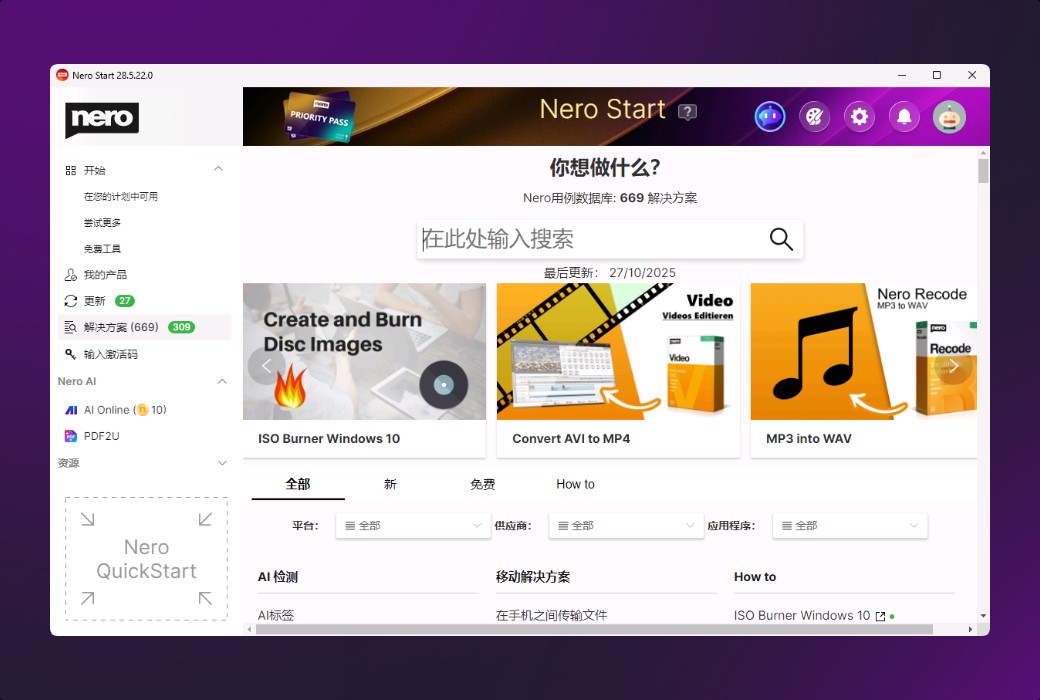Viewport: 1040px width, 700px height.
Task: Open Nero Start settings gear
Action: 859,116
